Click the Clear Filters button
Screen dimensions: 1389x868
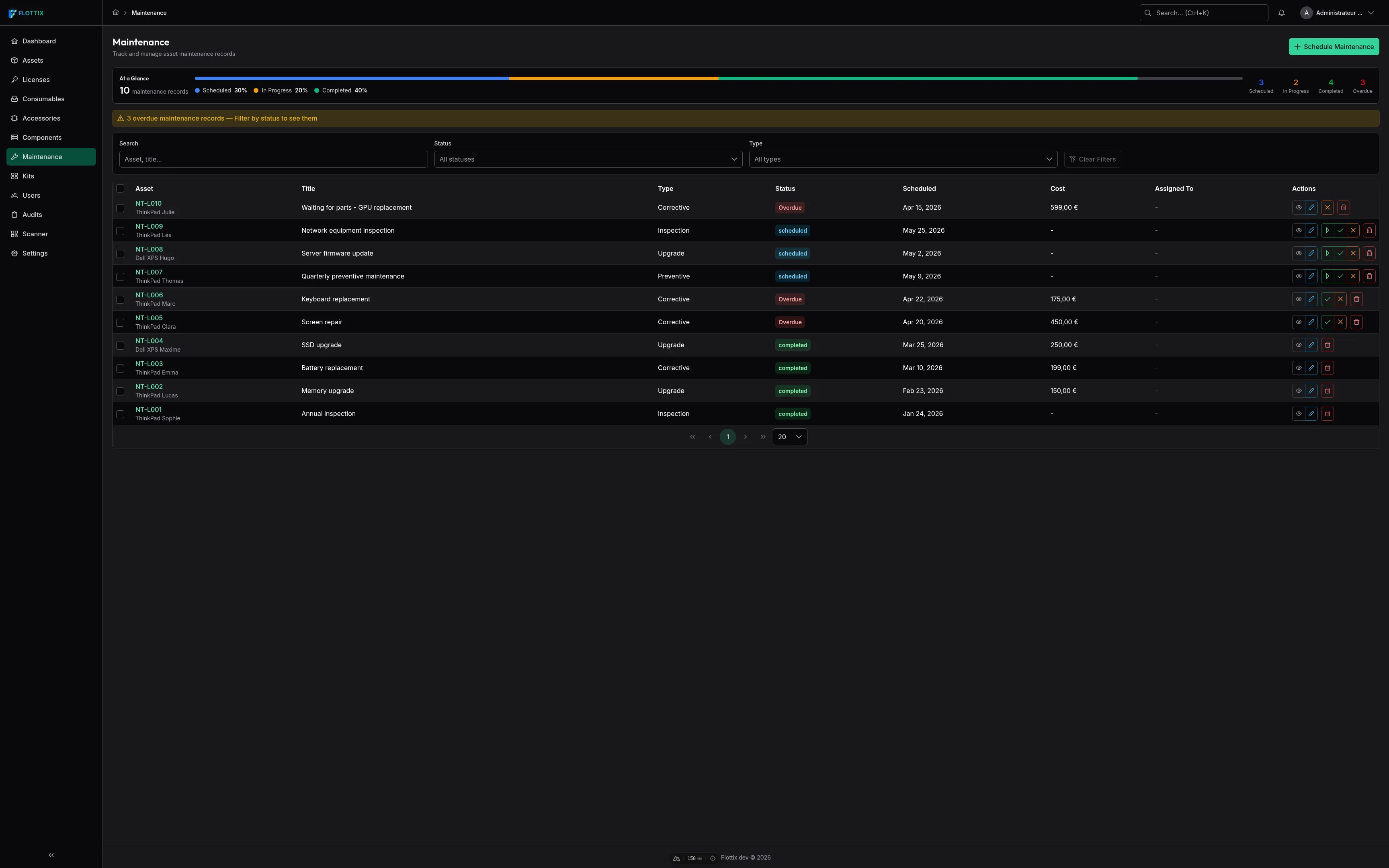(1092, 159)
